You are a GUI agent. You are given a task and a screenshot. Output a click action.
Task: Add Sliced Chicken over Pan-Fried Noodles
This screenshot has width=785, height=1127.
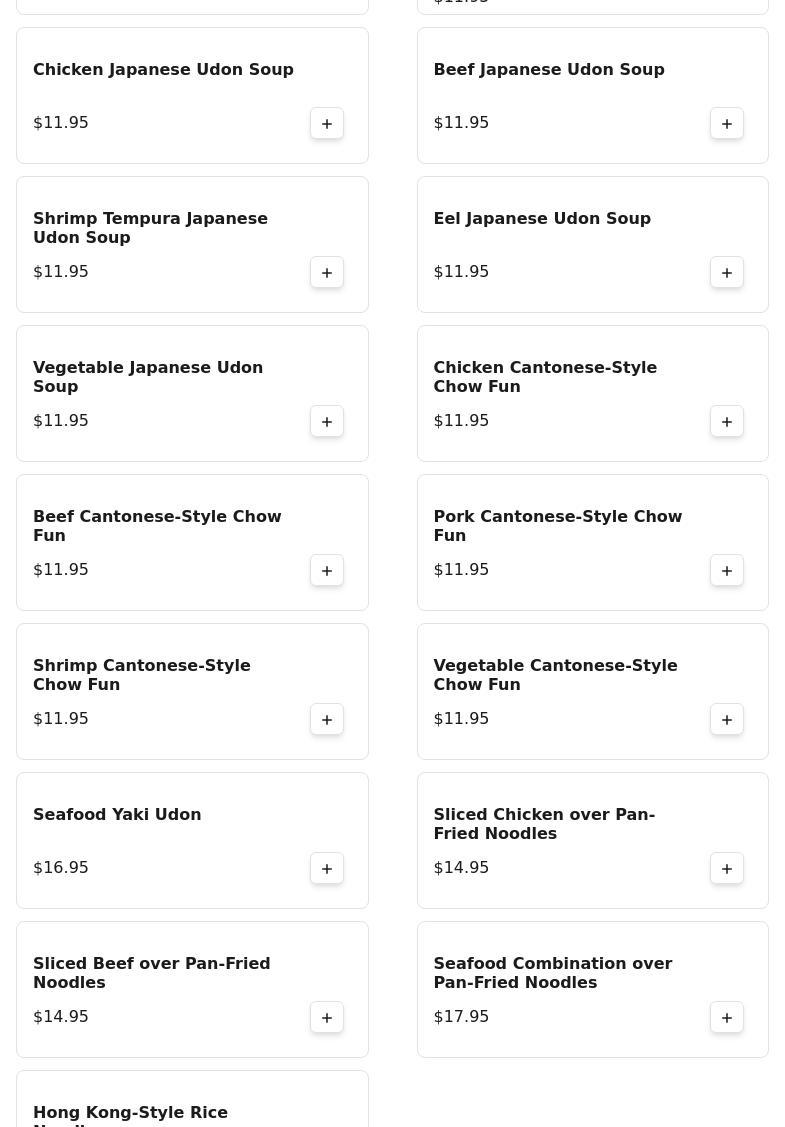tap(727, 868)
